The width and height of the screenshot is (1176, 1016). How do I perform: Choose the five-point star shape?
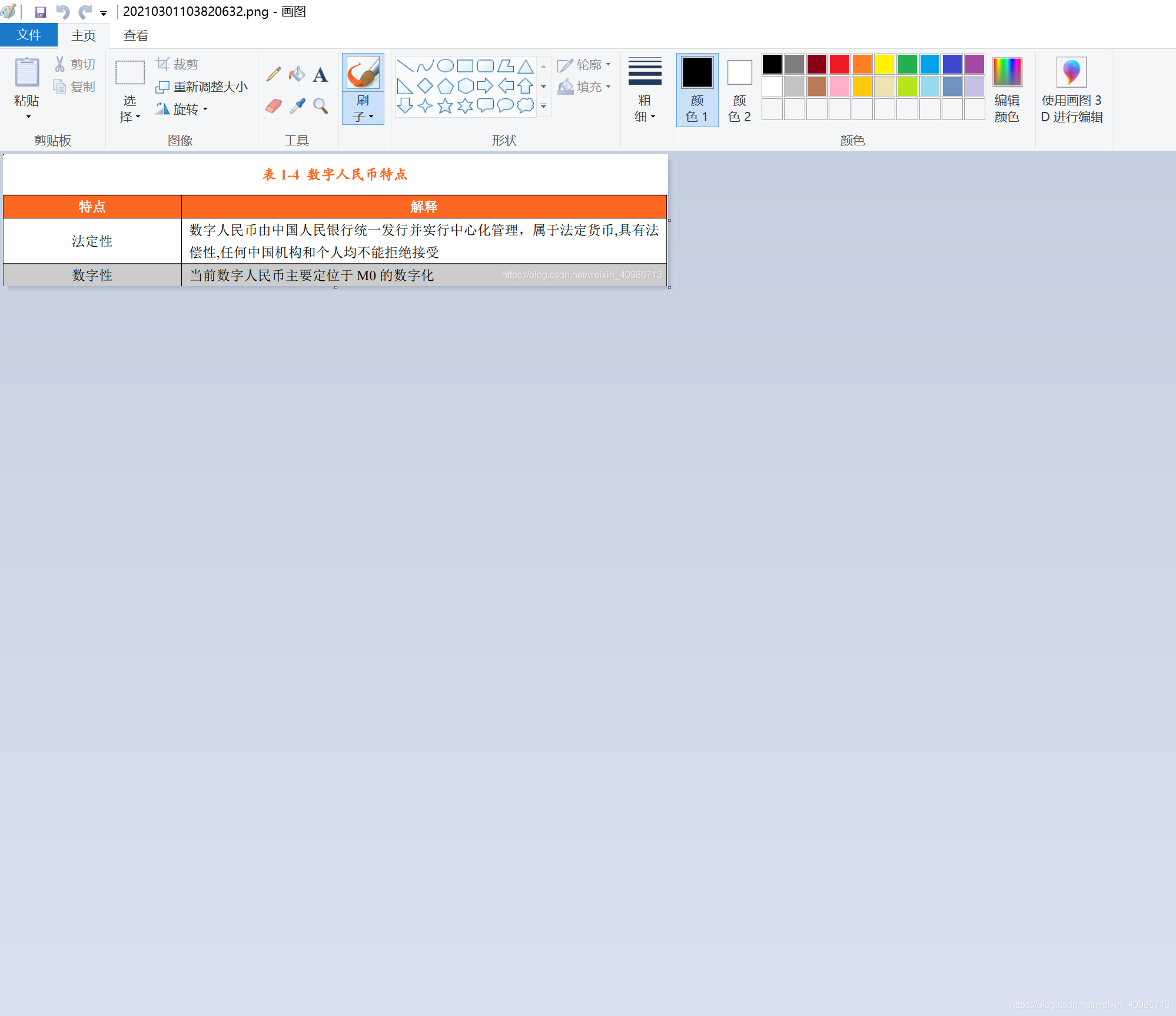[445, 106]
